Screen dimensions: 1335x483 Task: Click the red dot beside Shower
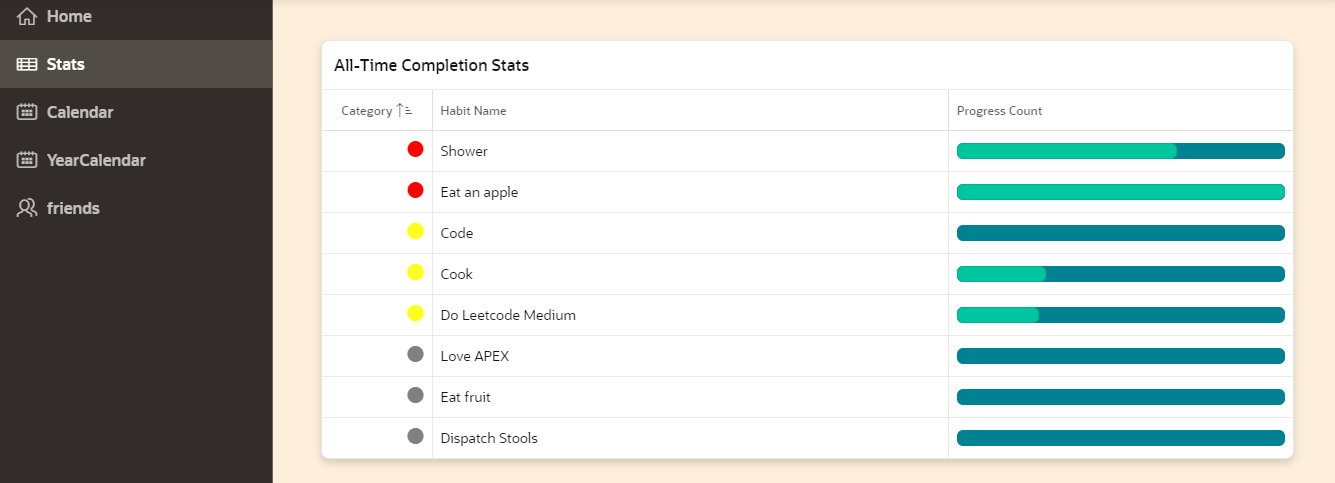(x=415, y=150)
